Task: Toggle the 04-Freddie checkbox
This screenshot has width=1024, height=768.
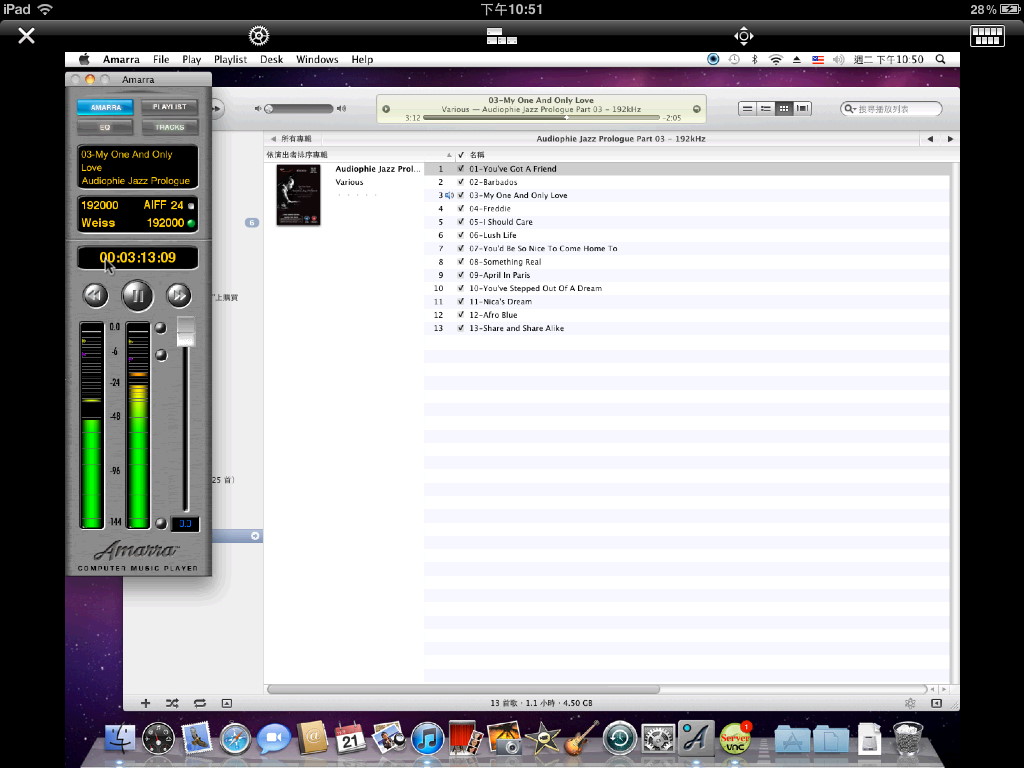Action: coord(461,208)
